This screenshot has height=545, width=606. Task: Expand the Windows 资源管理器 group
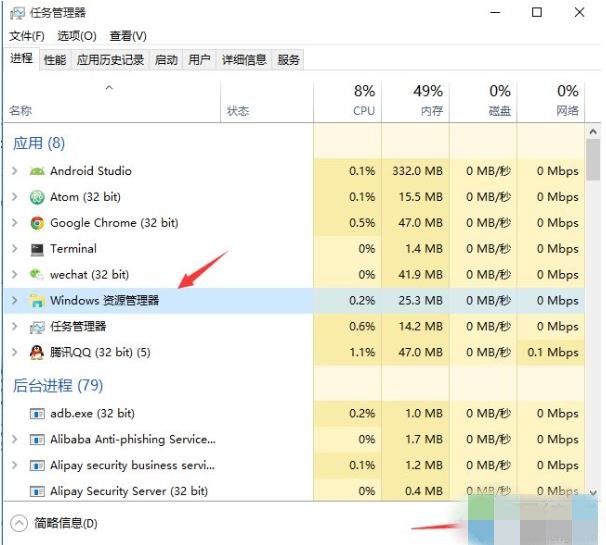(14, 300)
